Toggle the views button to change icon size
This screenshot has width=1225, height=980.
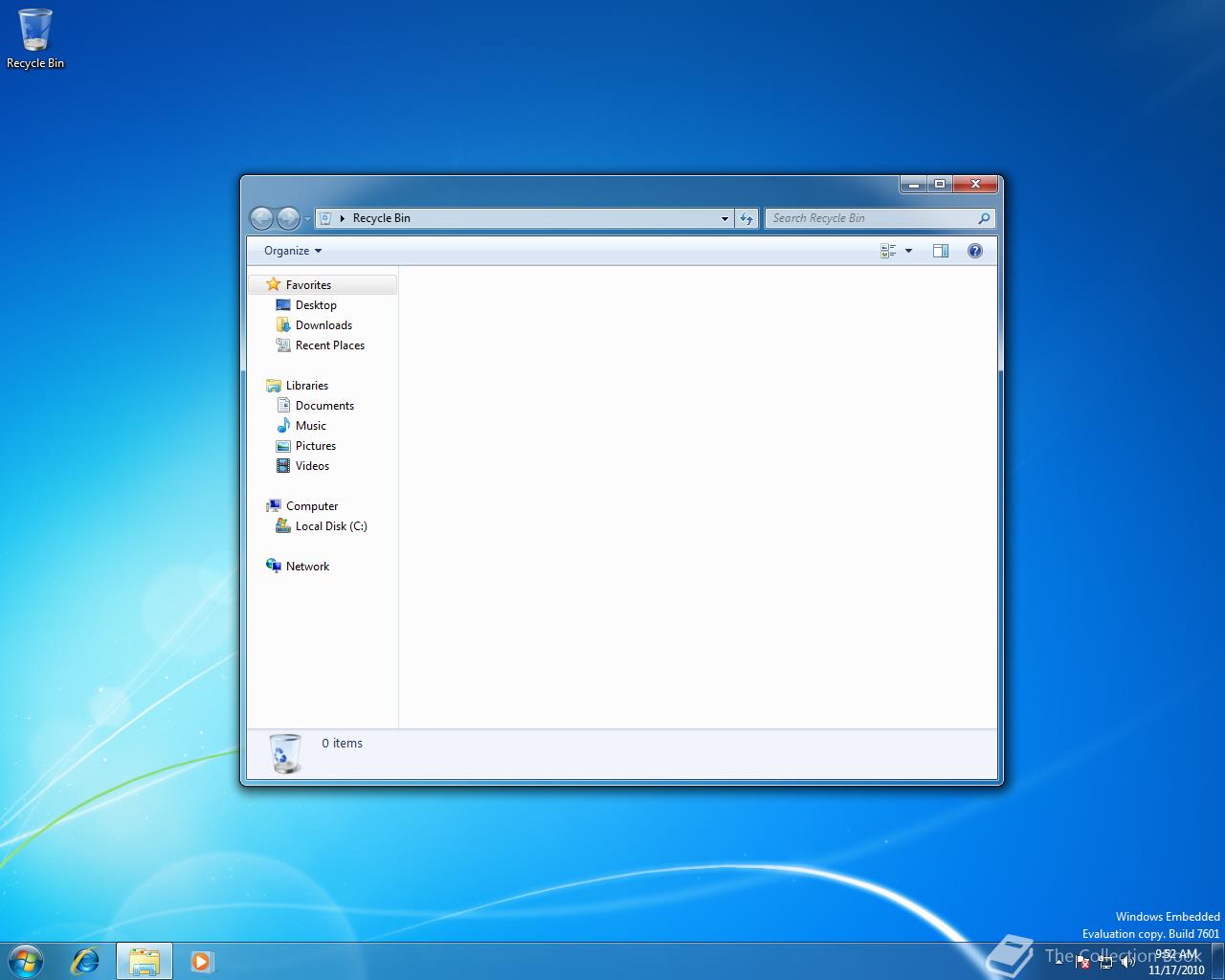pos(888,250)
